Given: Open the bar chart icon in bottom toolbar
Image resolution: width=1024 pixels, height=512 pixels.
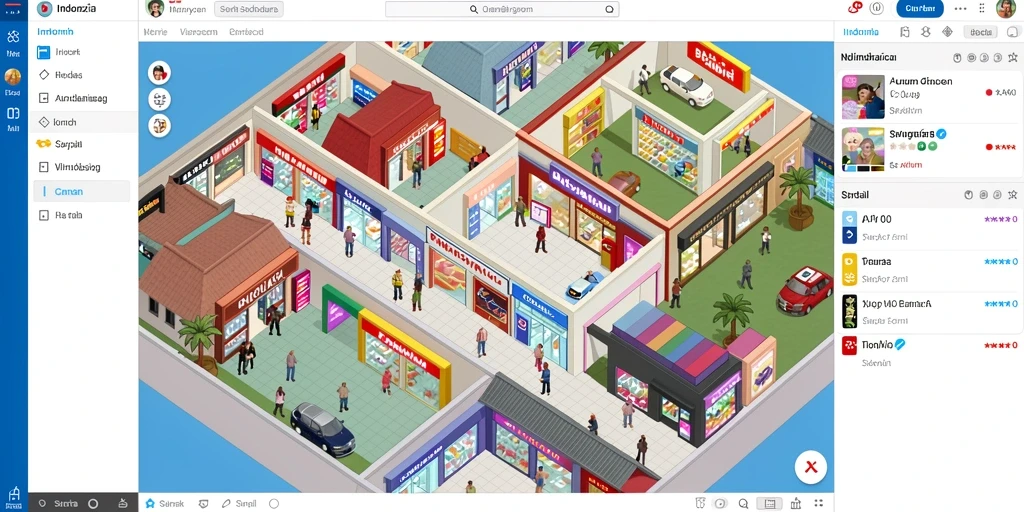Looking at the screenshot, I should (795, 504).
